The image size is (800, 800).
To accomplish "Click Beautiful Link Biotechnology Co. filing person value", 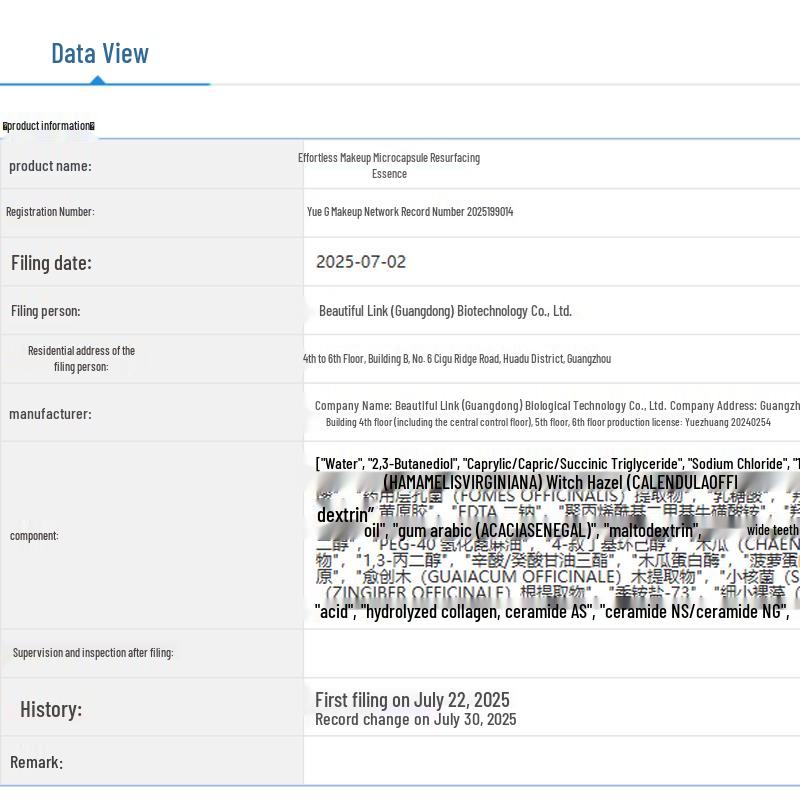I will pyautogui.click(x=445, y=311).
